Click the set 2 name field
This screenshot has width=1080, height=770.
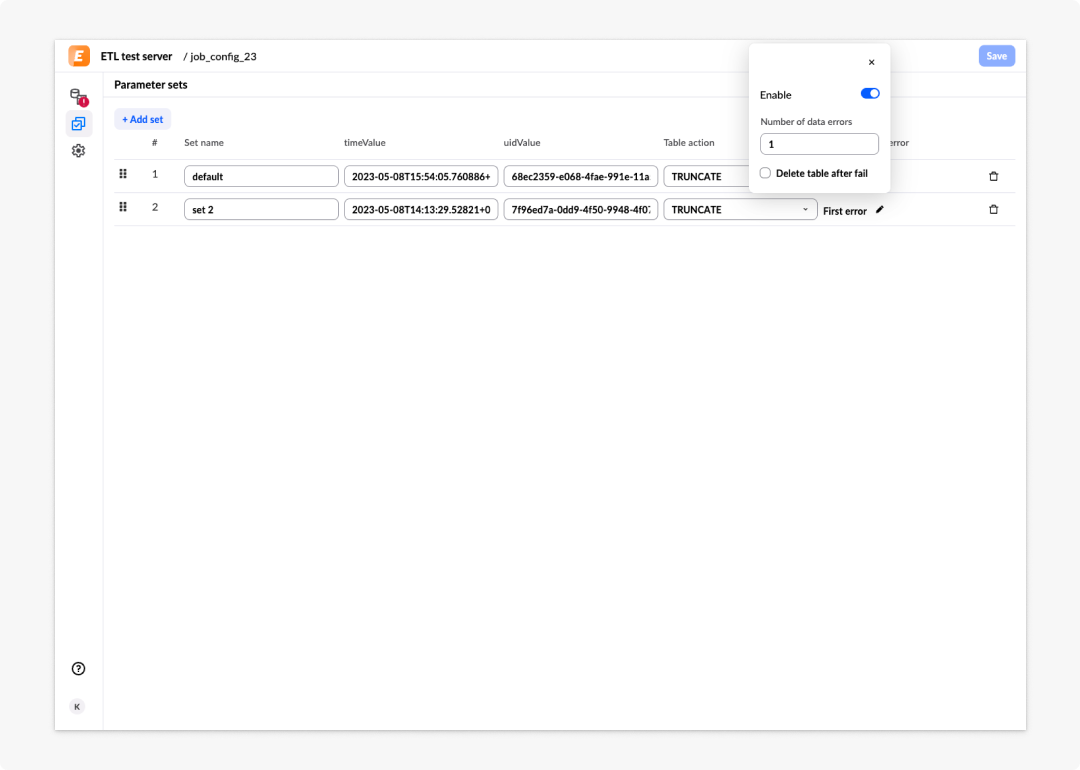tap(261, 209)
